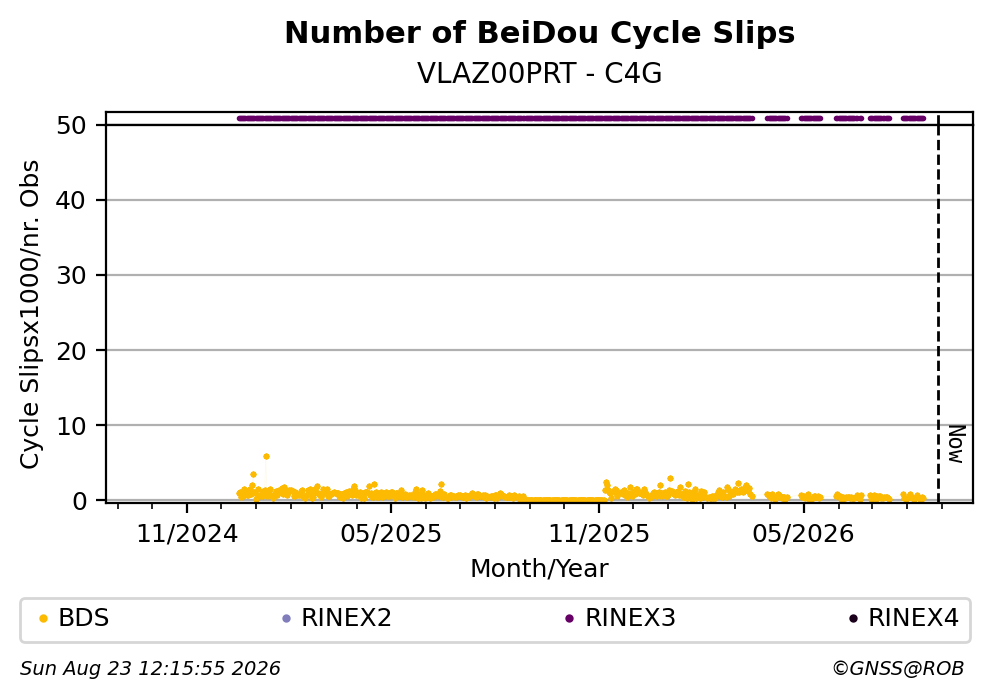Click the RINEX2 legend marker dot
Screen dimensions: 993x699
tap(286, 619)
